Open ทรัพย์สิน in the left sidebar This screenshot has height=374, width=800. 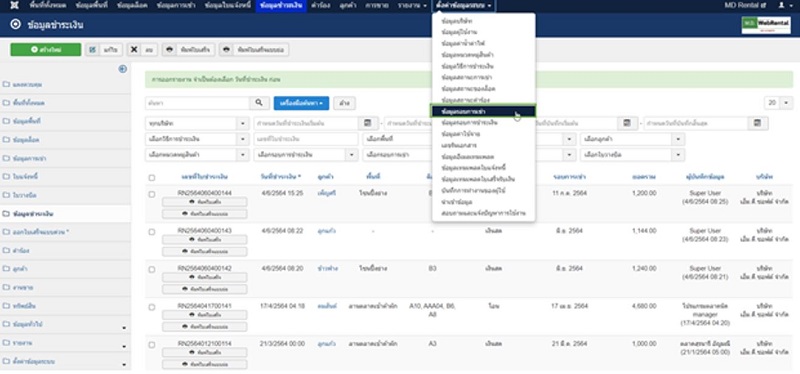pos(65,306)
